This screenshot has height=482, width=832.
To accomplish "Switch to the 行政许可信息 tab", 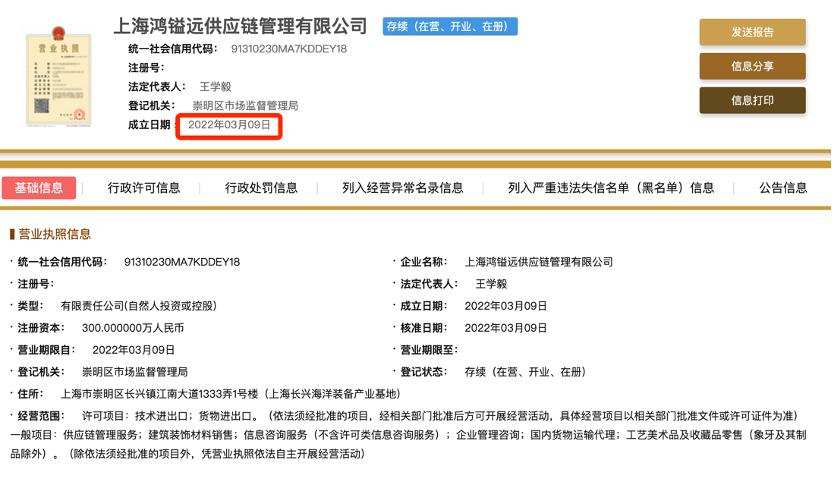I will (144, 187).
